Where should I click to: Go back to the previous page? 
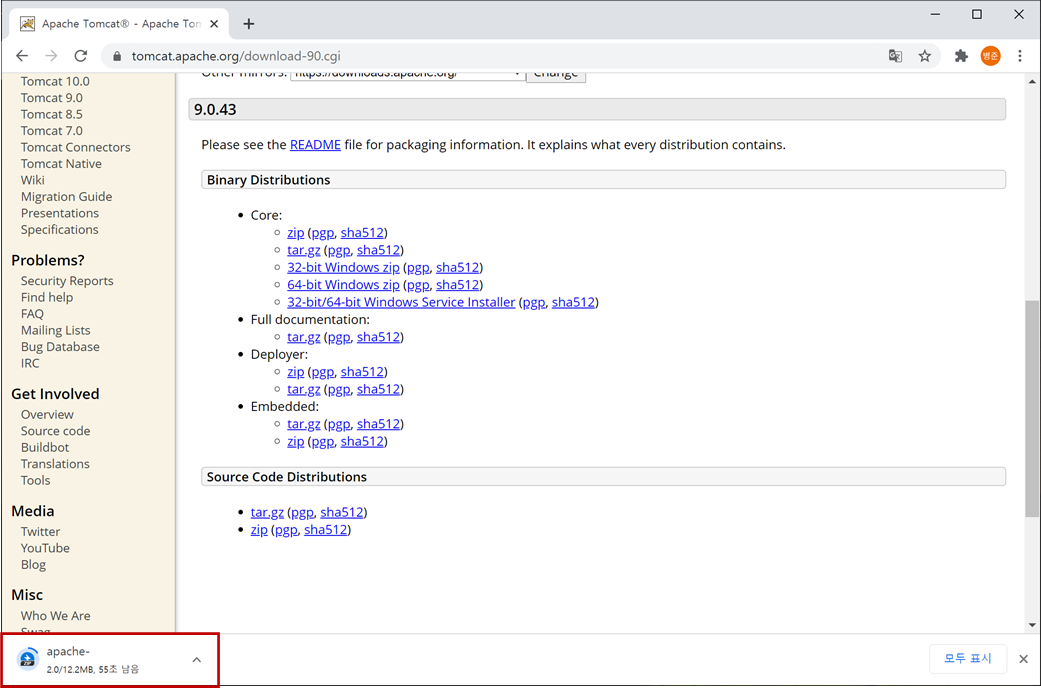coord(22,56)
